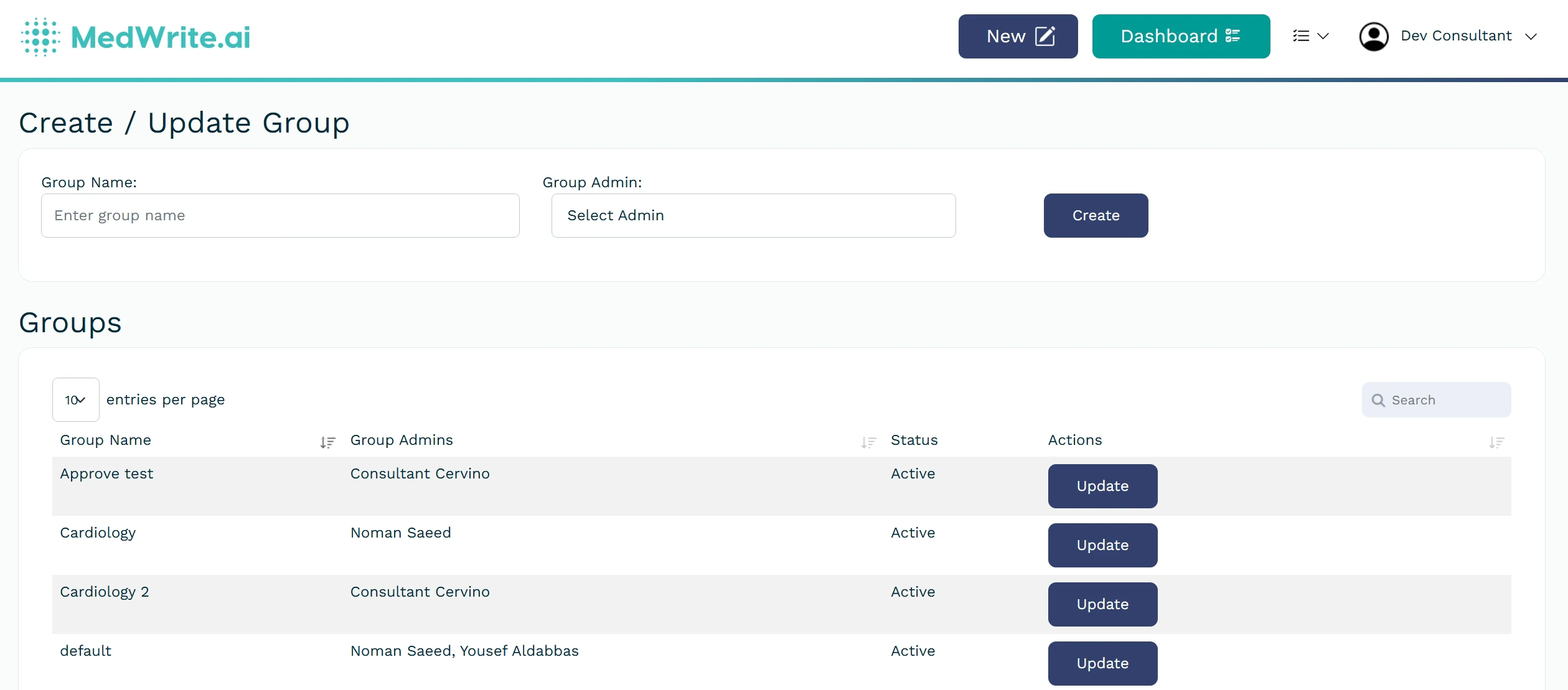Open the Dashboard page

point(1180,36)
